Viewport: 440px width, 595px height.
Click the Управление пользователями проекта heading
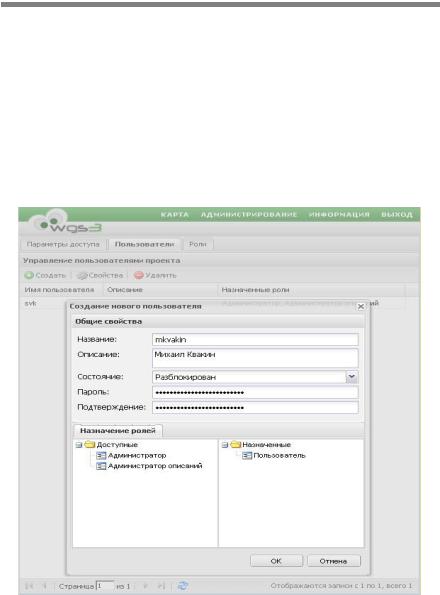102,261
